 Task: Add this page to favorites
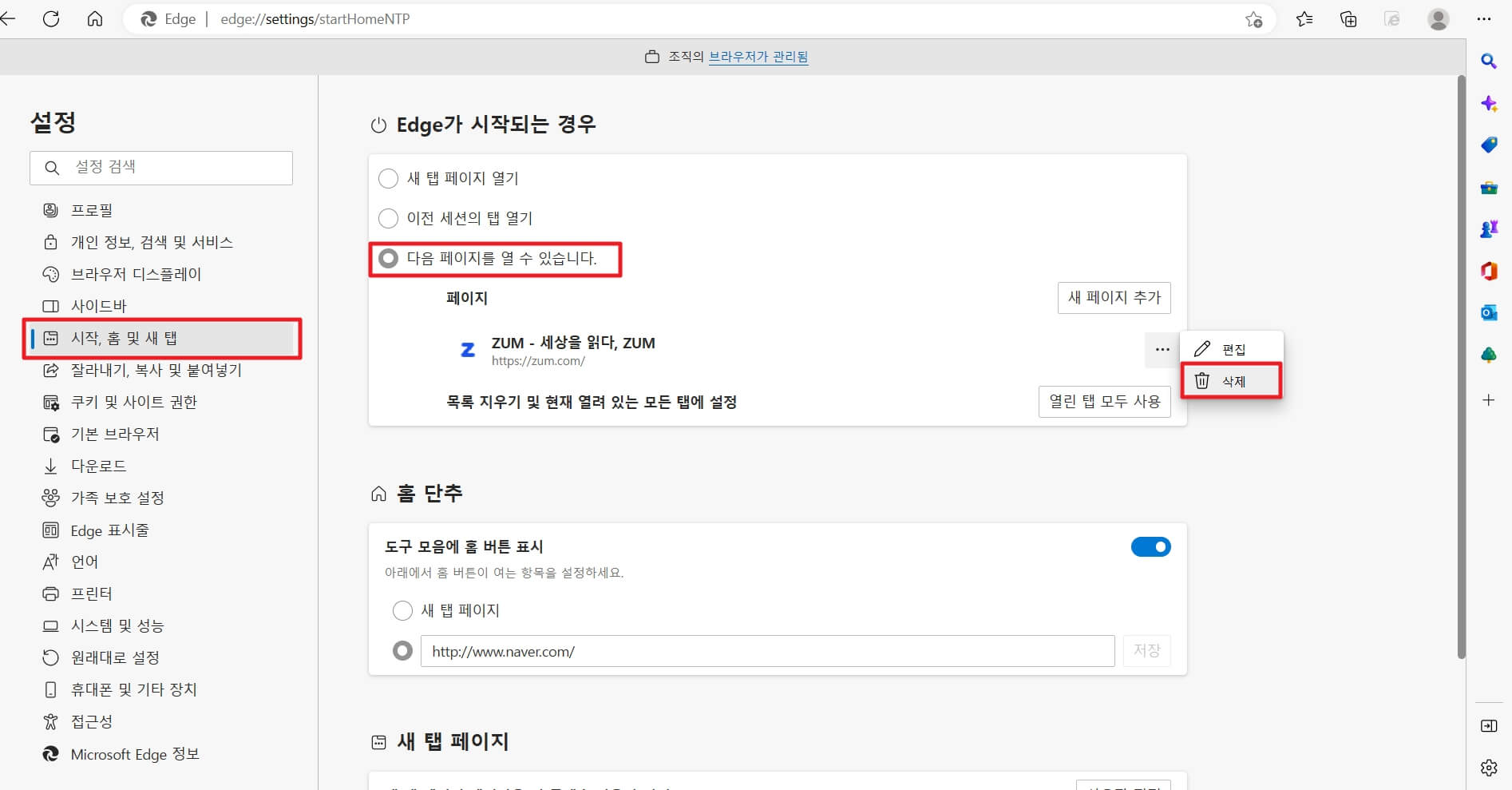tap(1253, 19)
